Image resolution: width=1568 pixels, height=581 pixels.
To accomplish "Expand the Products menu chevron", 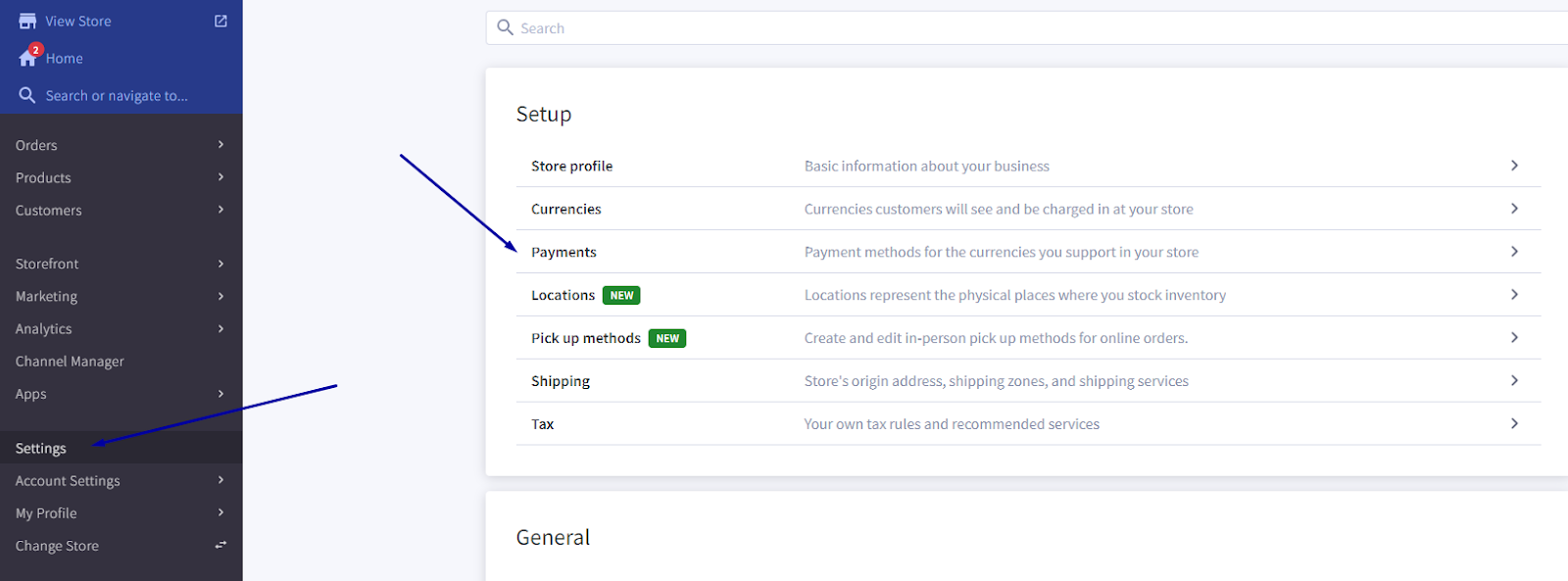I will point(220,177).
